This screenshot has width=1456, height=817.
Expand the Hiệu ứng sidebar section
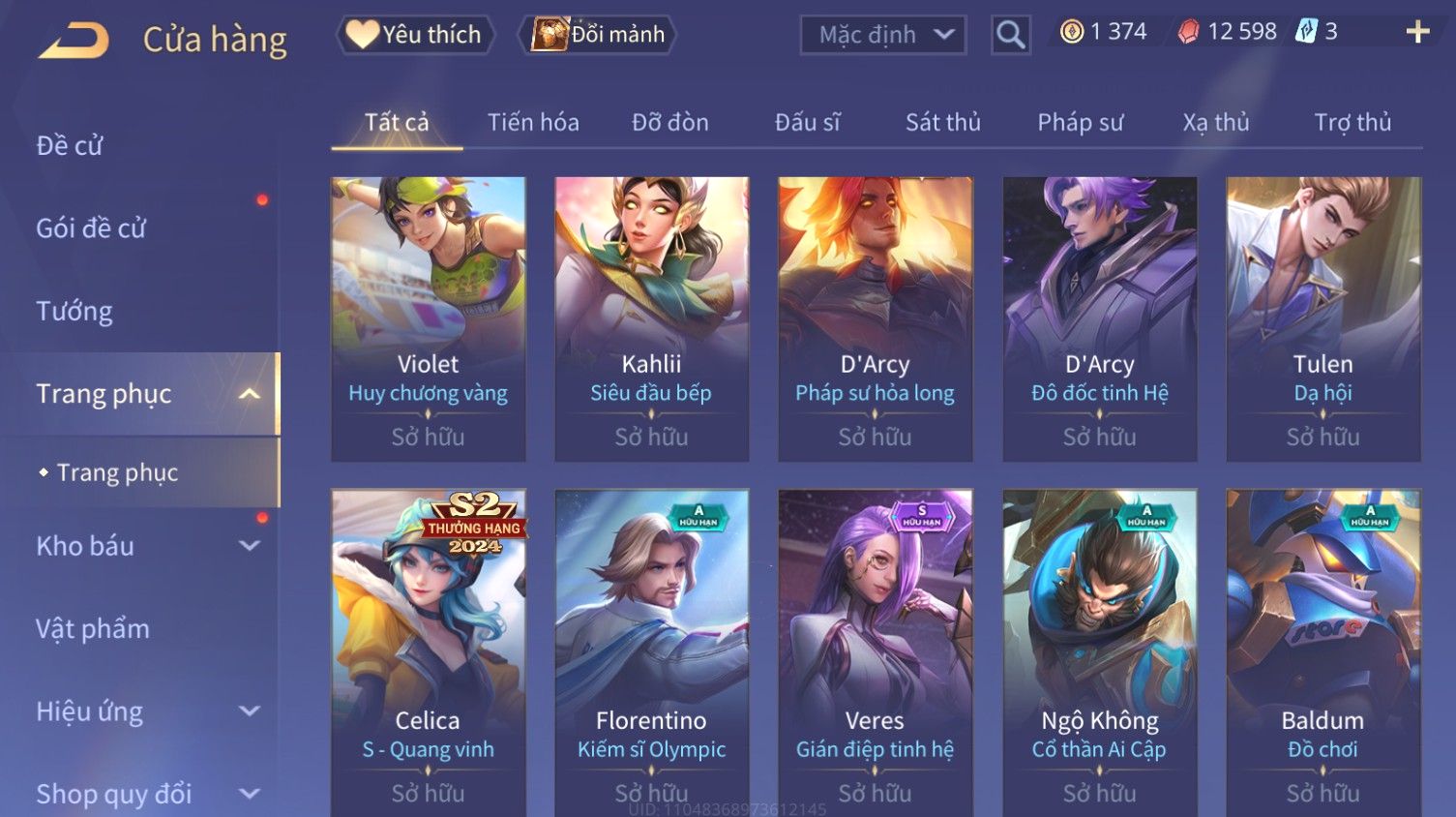click(250, 711)
